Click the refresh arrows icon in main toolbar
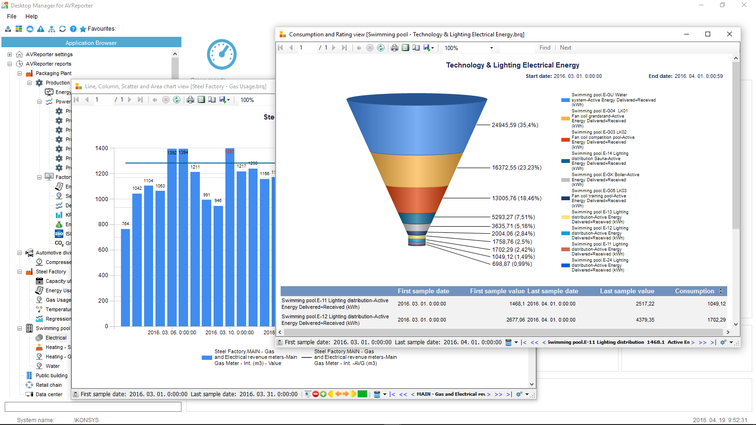This screenshot has height=425, width=756. click(x=62, y=29)
